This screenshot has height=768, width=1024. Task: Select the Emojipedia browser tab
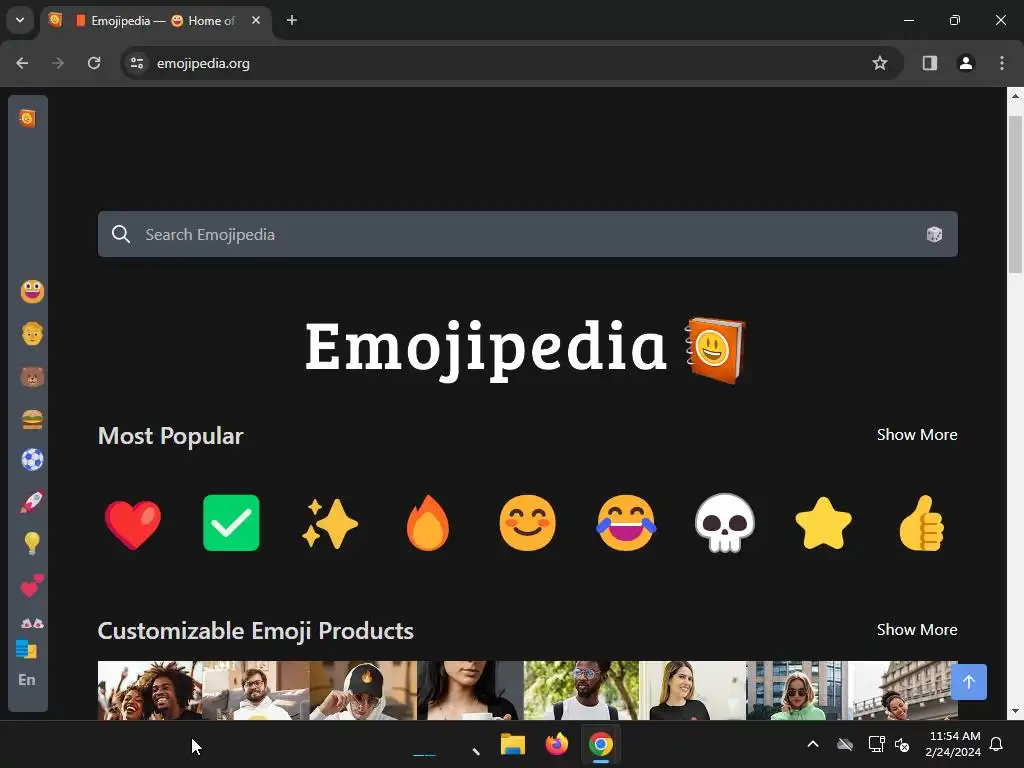(x=155, y=21)
